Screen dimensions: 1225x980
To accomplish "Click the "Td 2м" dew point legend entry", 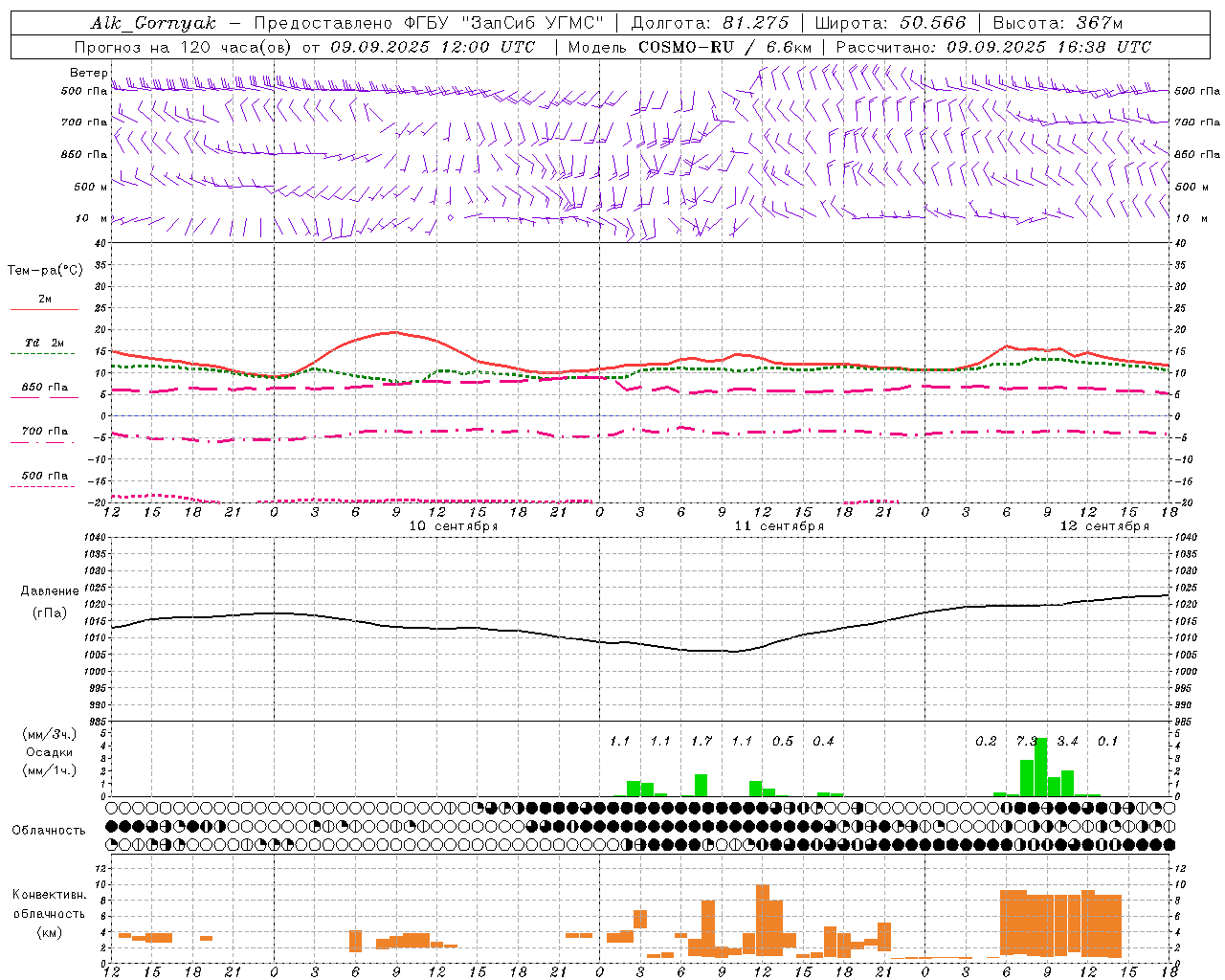I will [45, 343].
